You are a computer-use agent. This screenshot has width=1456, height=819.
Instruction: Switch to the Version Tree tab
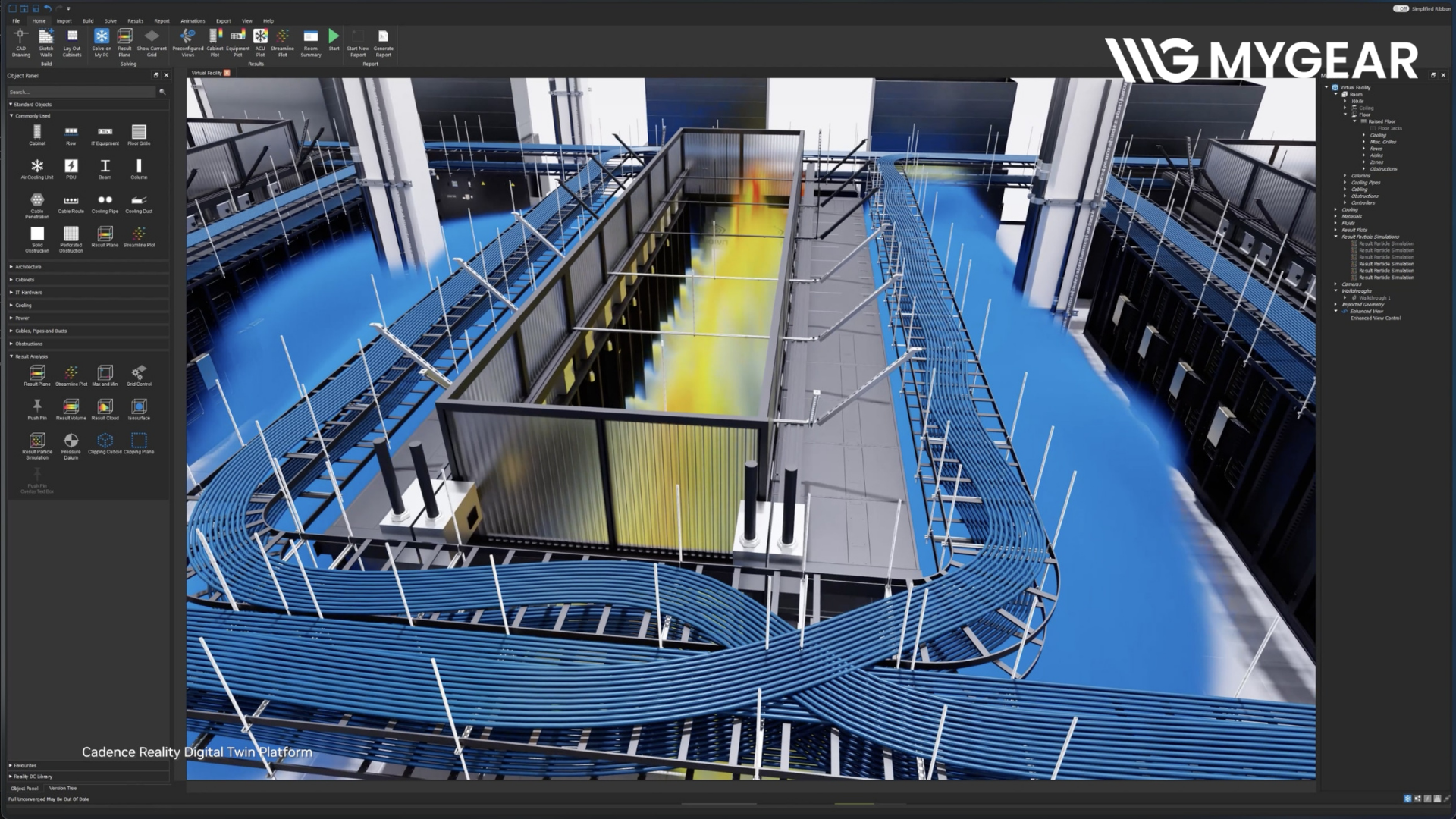coord(63,789)
